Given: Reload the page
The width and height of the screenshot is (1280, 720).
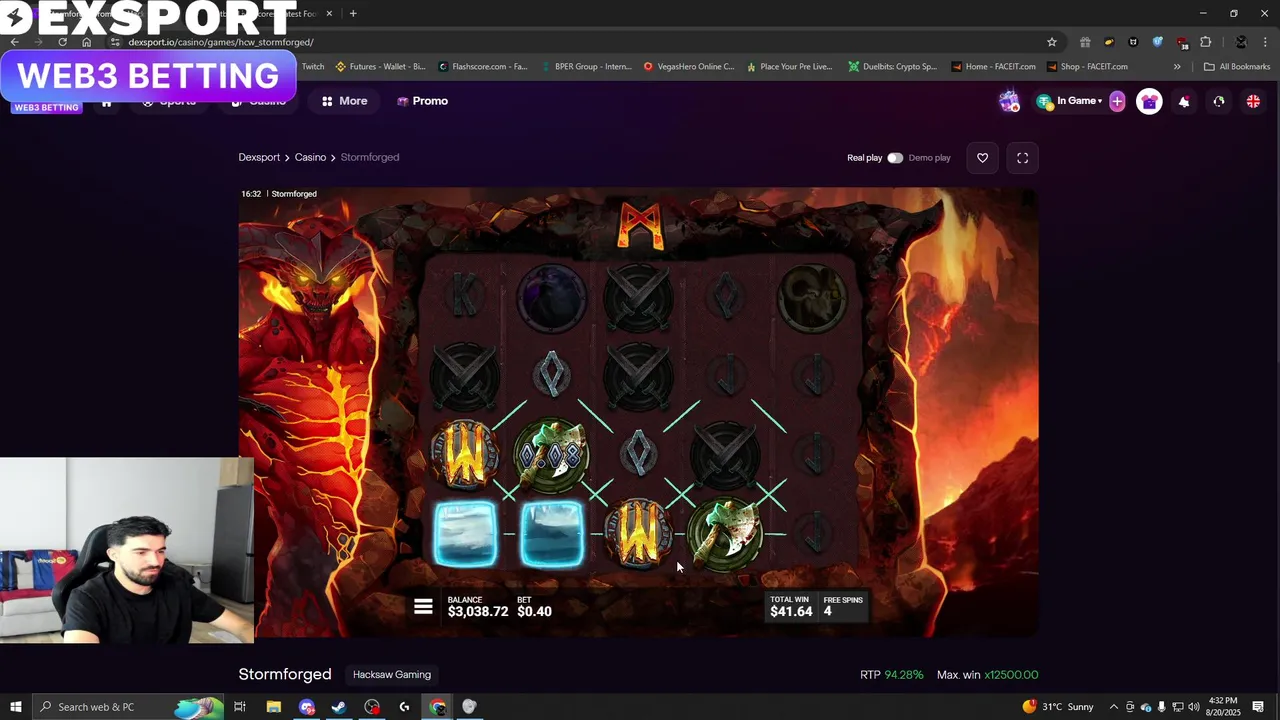Looking at the screenshot, I should [62, 42].
